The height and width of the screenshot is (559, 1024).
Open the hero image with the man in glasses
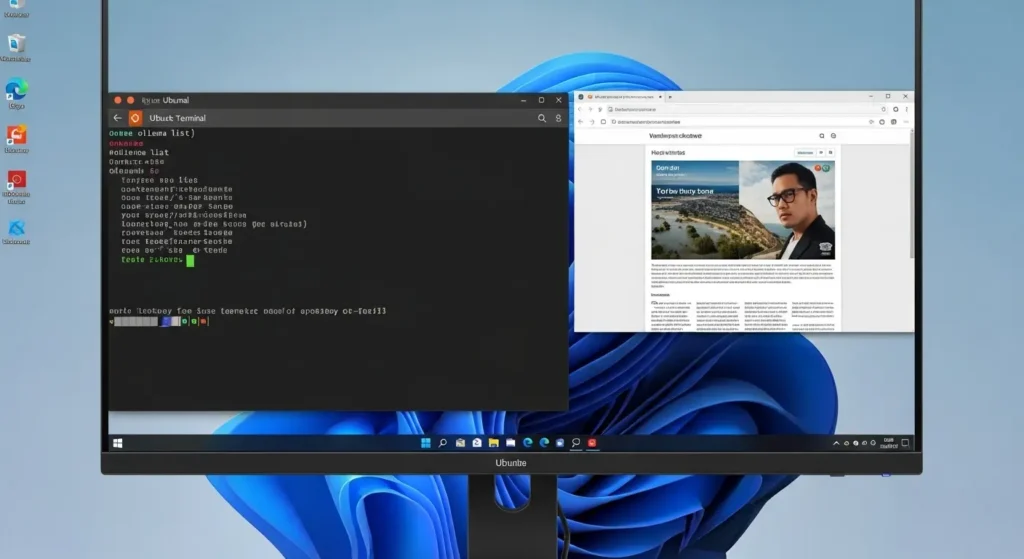click(x=743, y=210)
